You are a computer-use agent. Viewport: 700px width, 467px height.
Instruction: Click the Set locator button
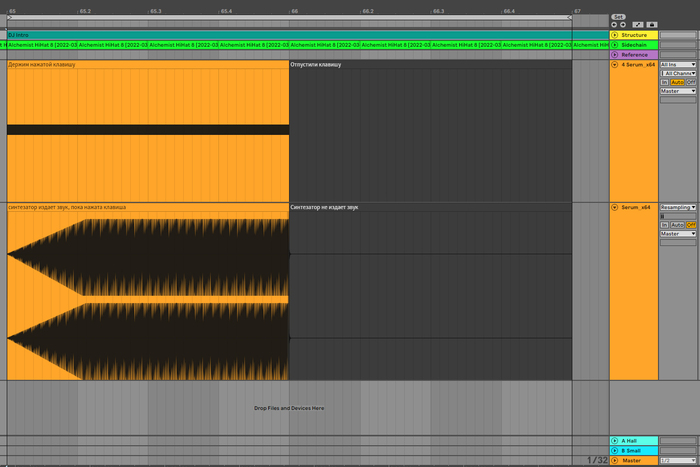pos(618,17)
